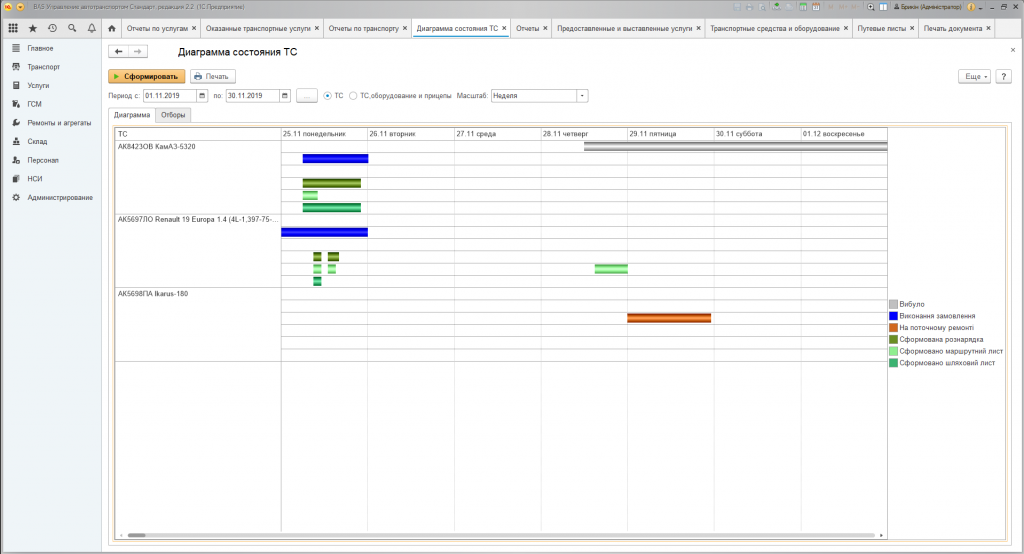
Task: Click the gray bar in КамАЗ-5320 top row
Action: click(735, 146)
